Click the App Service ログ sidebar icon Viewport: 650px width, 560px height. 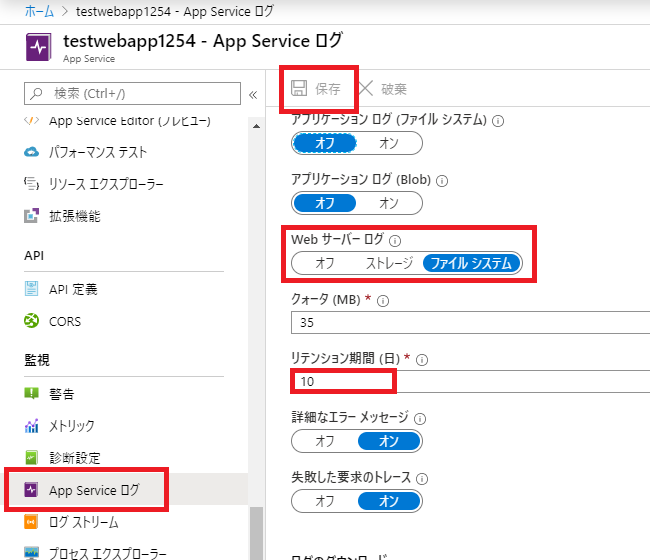(32, 490)
